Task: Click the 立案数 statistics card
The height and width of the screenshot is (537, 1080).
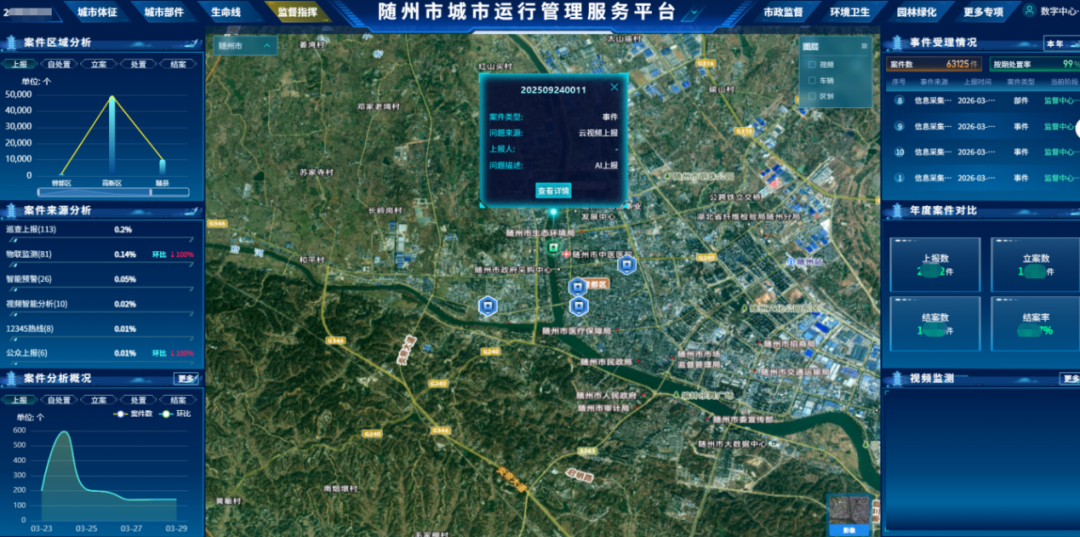Action: [x=1036, y=265]
